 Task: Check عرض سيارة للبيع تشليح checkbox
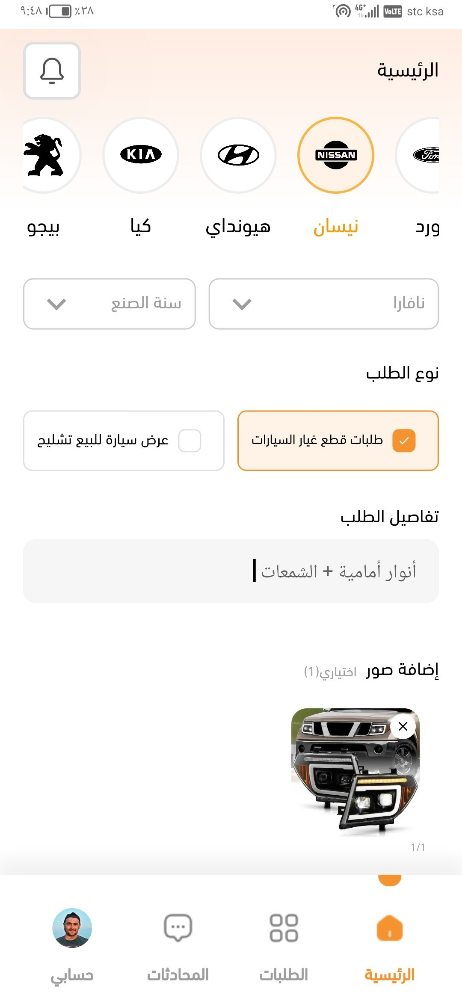coord(190,440)
